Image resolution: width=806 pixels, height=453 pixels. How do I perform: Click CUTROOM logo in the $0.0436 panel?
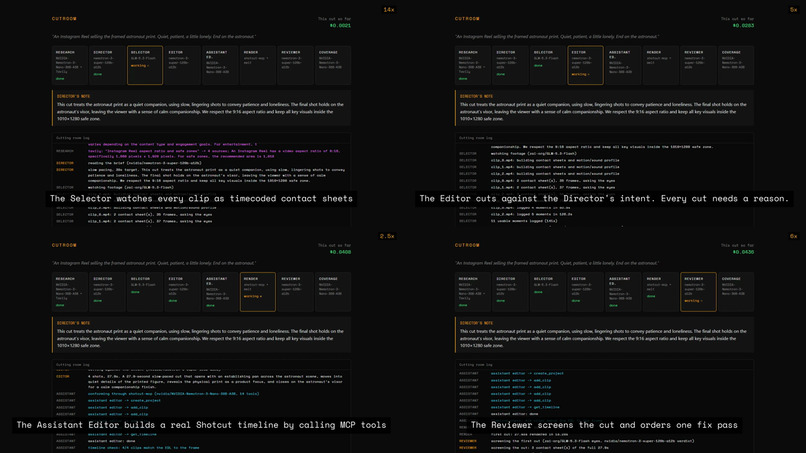point(467,245)
